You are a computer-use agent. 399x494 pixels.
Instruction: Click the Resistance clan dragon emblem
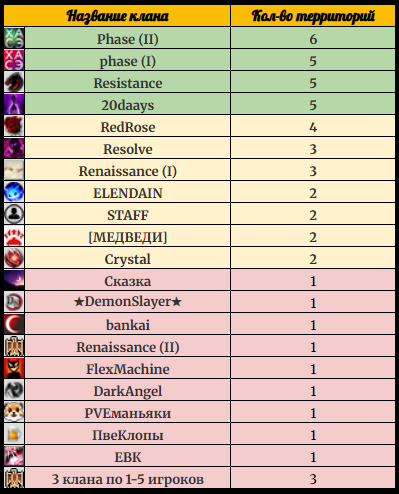click(x=14, y=82)
